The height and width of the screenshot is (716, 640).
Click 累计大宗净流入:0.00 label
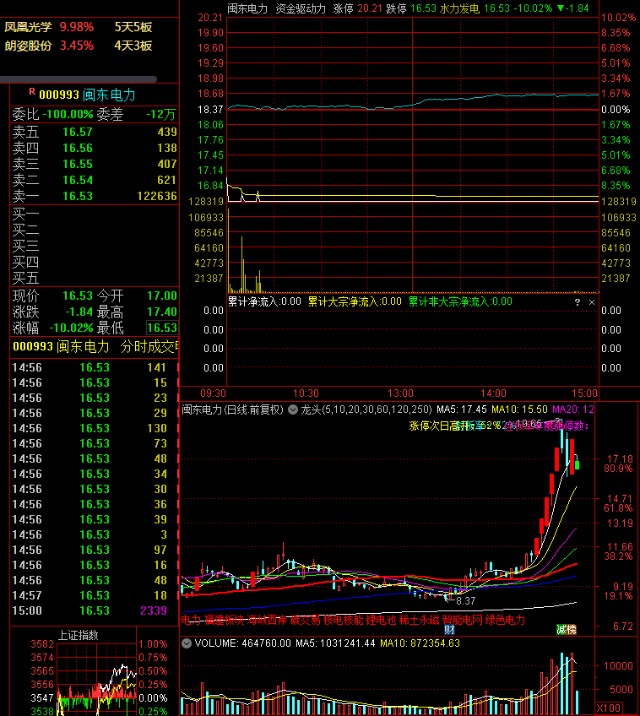pyautogui.click(x=355, y=301)
